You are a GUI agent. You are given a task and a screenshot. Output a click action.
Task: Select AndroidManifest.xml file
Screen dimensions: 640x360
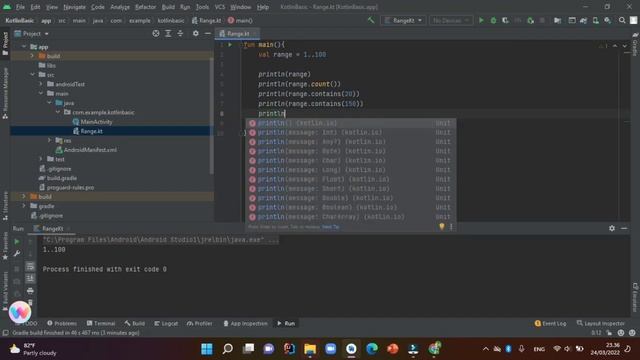(x=90, y=150)
